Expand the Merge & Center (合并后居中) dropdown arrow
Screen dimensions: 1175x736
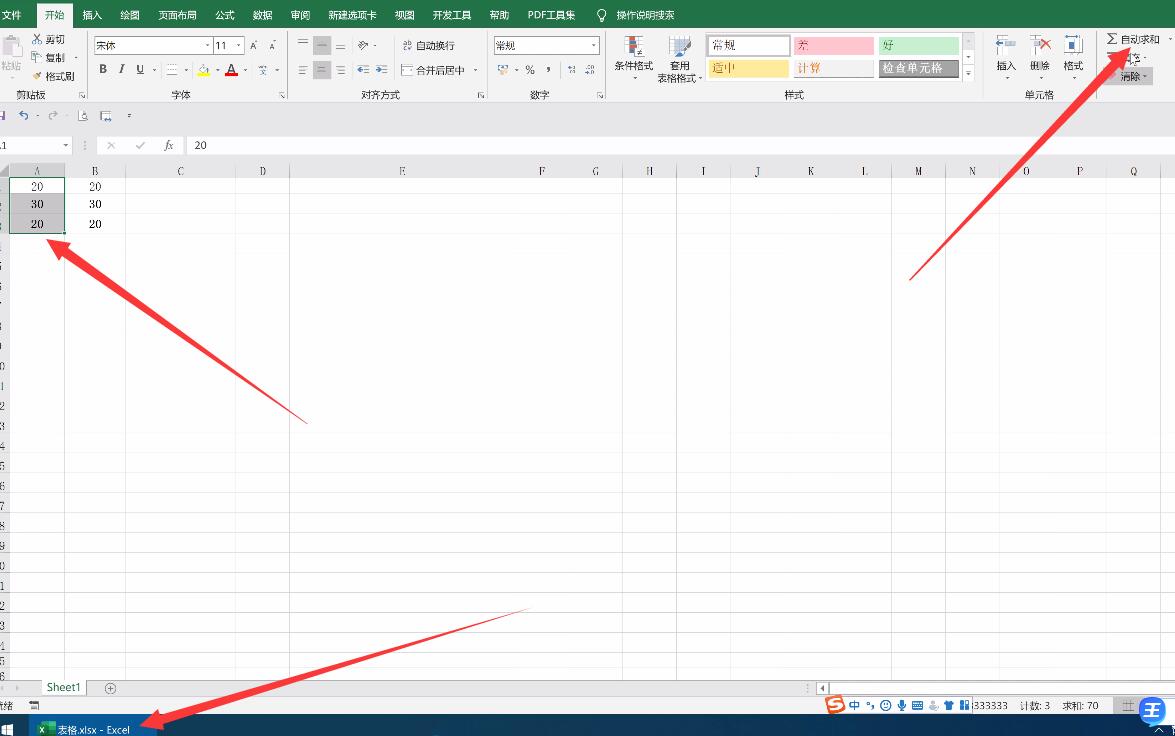[x=475, y=70]
